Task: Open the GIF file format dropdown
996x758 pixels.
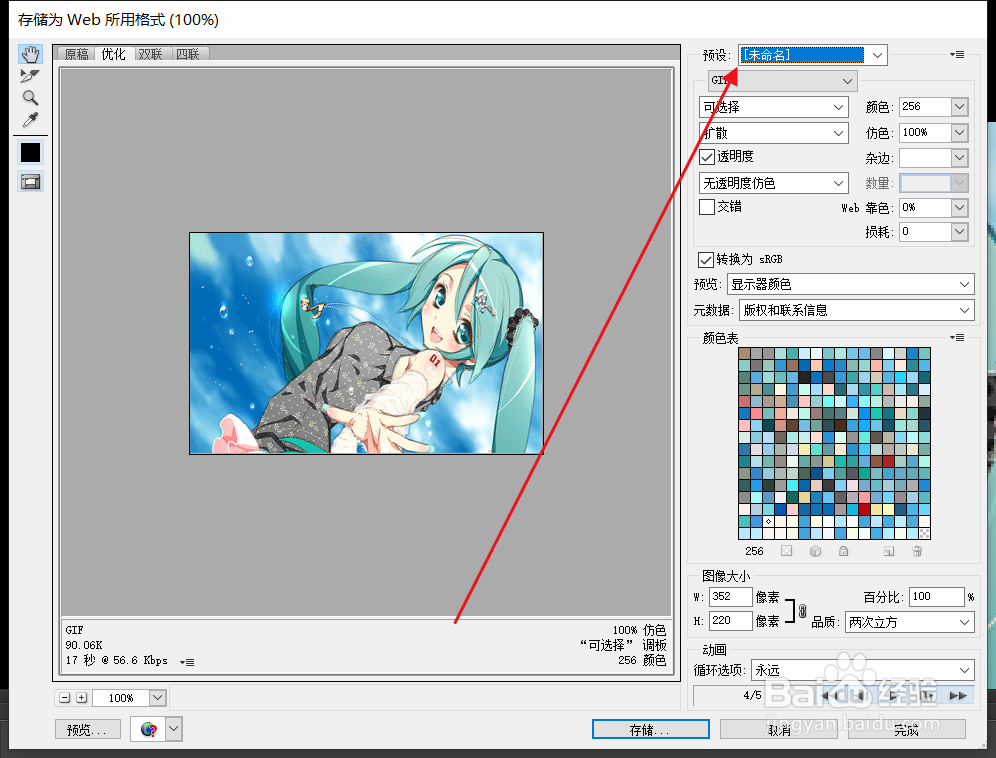Action: tap(783, 81)
